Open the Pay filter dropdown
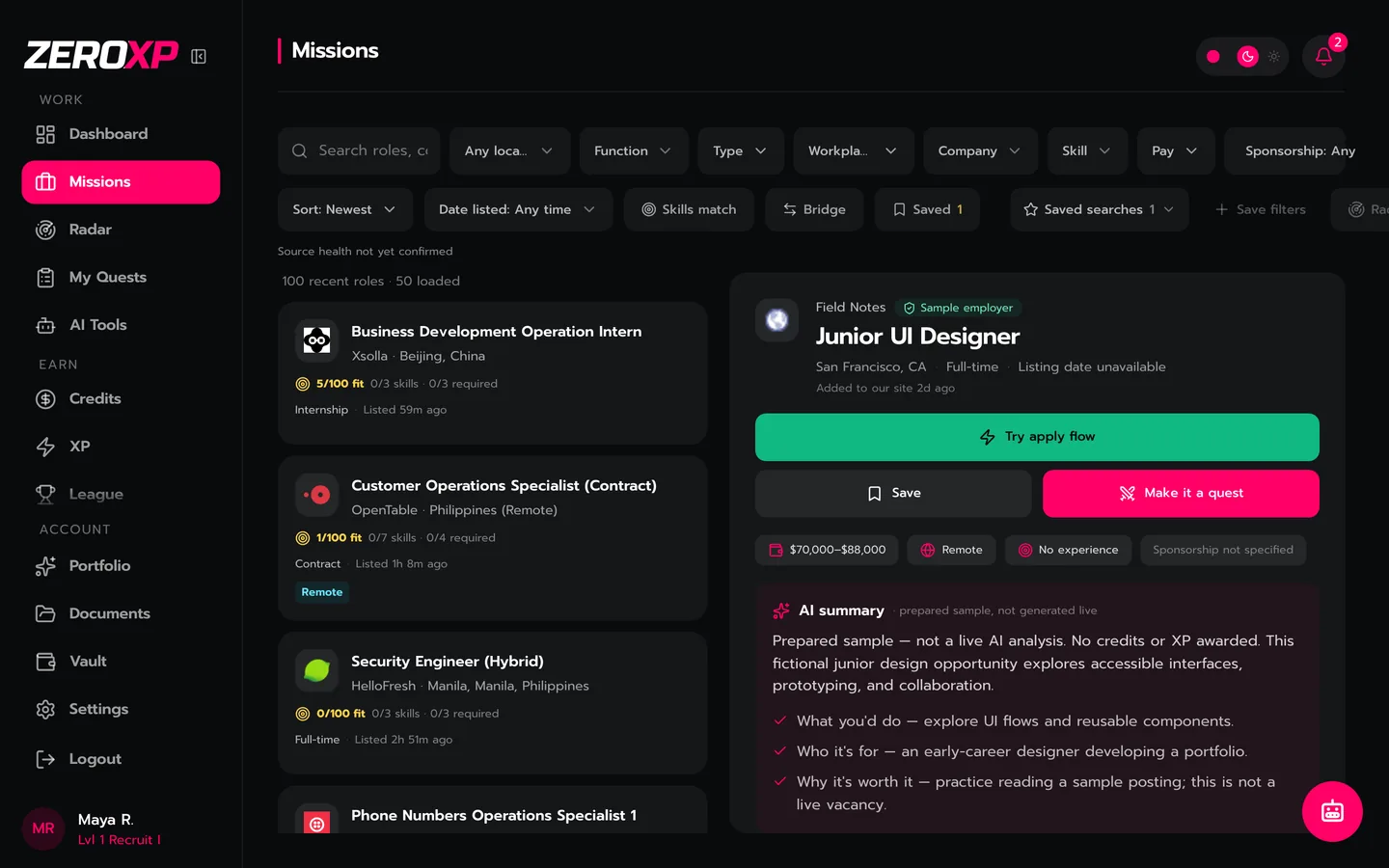 pos(1175,151)
